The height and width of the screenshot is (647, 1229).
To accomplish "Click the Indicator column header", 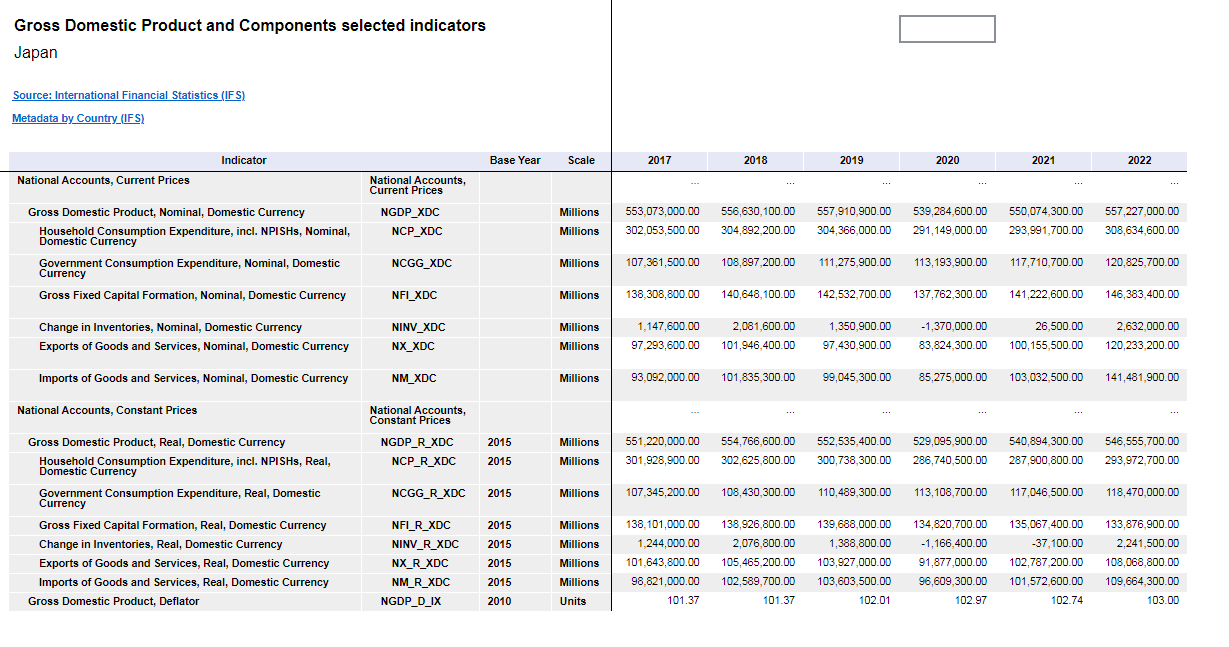I will [x=244, y=160].
